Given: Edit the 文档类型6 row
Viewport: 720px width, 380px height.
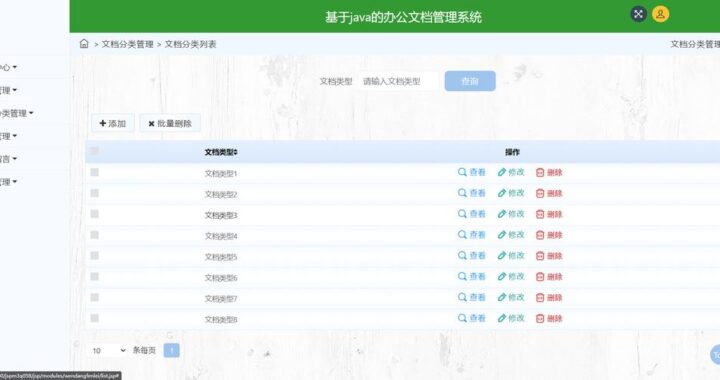Looking at the screenshot, I should (x=511, y=277).
